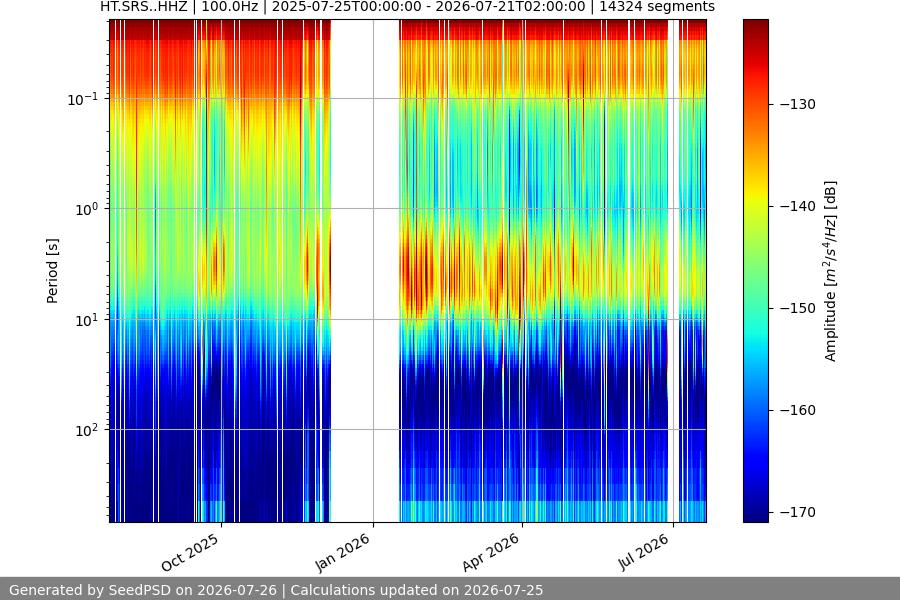Click the -160 colorbar tick value
This screenshot has width=900, height=600.
point(798,410)
